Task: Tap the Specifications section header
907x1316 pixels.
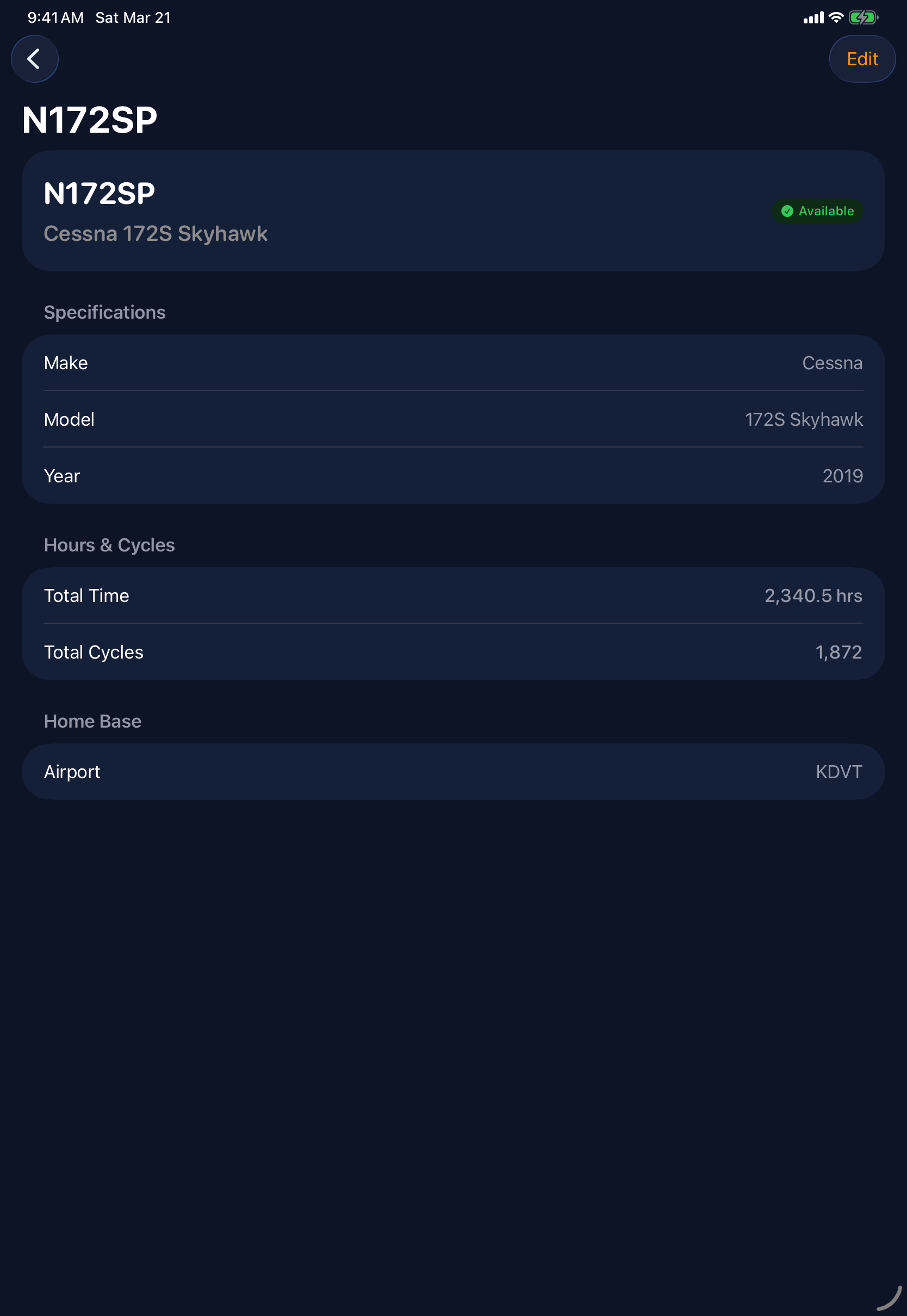Action: coord(104,312)
